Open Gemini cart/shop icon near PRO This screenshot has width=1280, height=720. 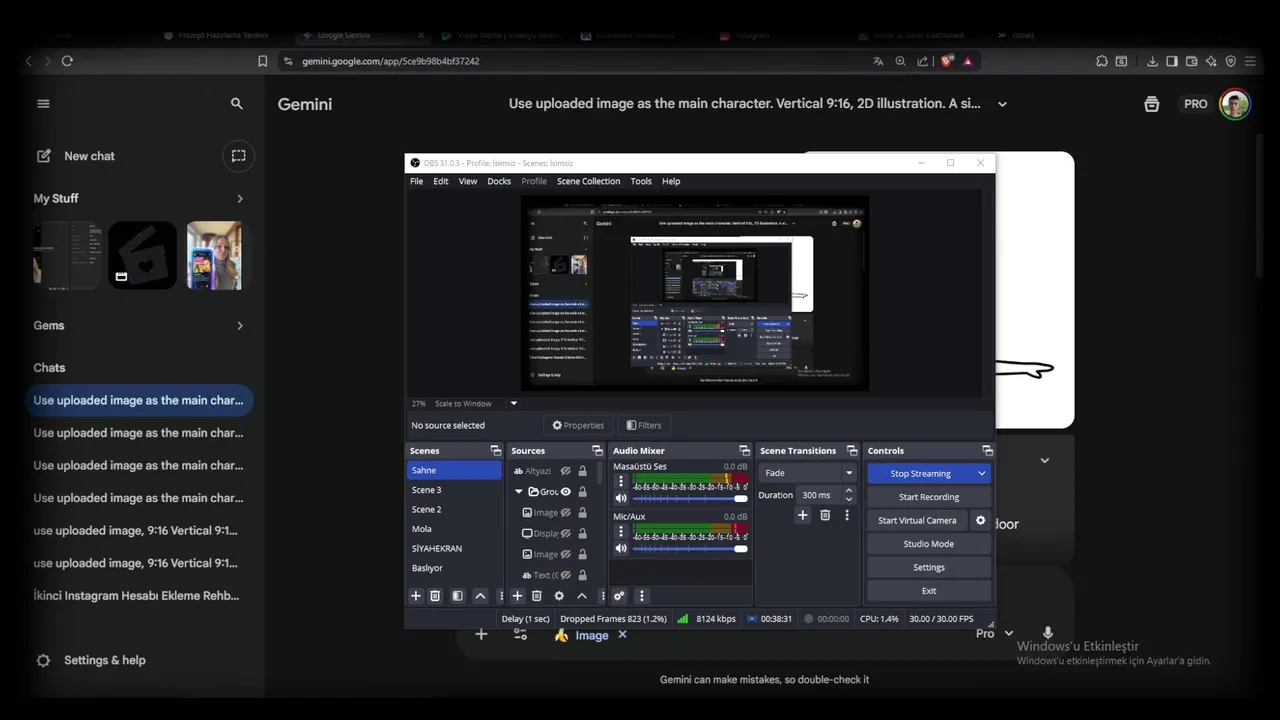click(1152, 104)
